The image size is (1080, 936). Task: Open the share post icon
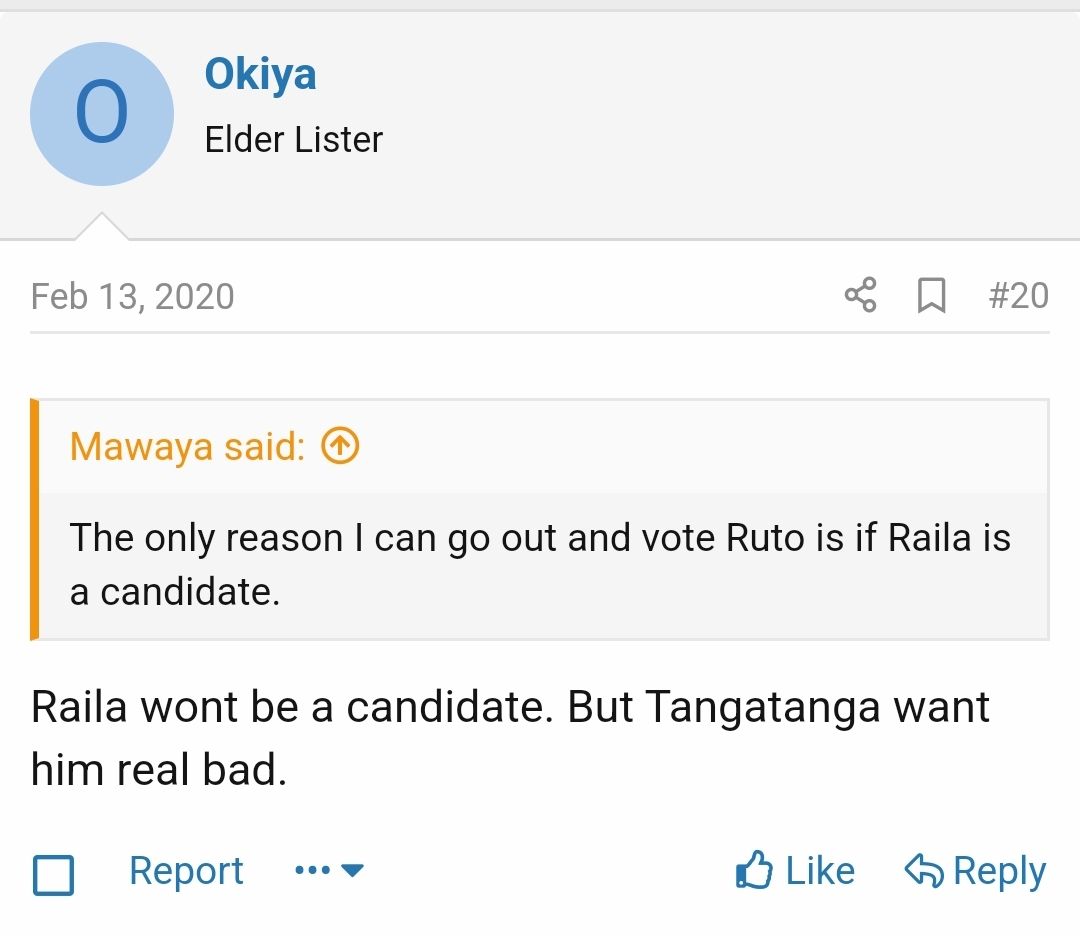tap(860, 295)
